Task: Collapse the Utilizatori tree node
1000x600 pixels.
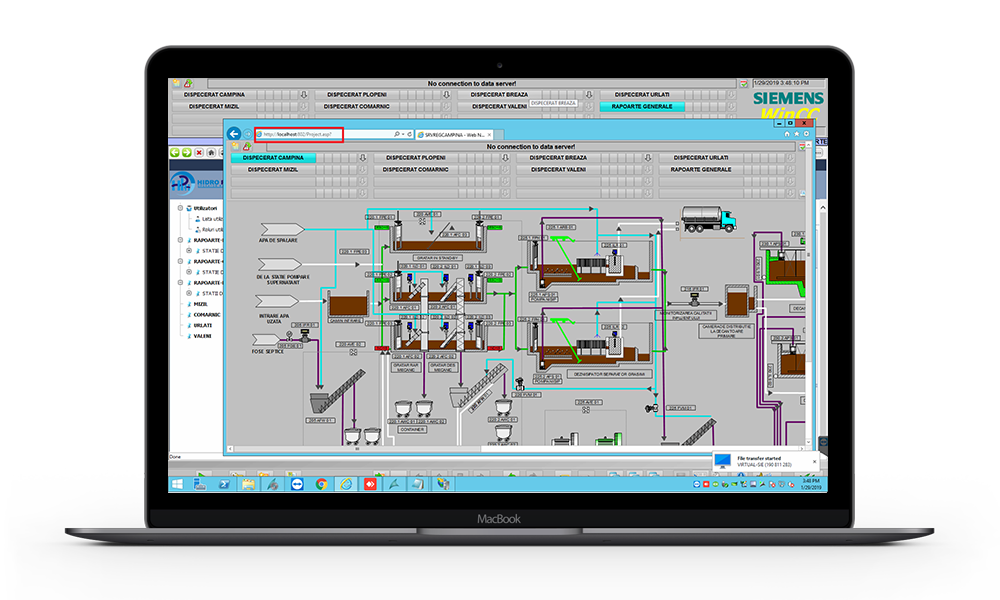Action: 180,209
